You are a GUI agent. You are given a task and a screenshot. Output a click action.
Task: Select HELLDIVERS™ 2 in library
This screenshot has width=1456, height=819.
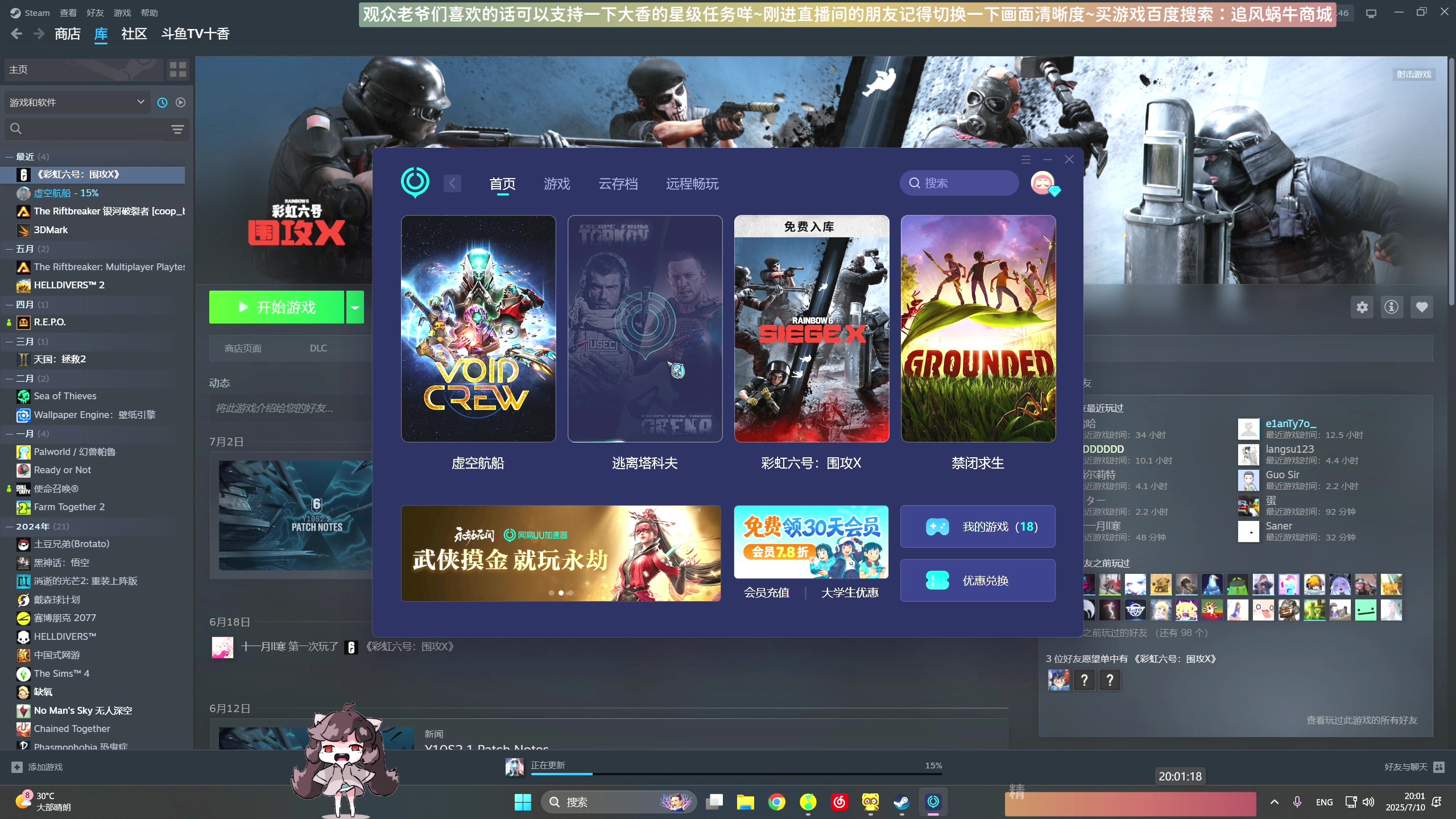69,285
